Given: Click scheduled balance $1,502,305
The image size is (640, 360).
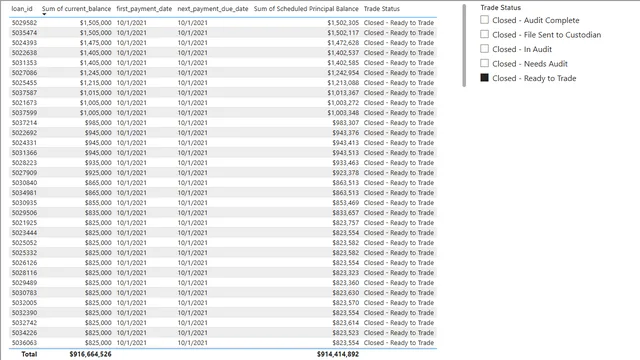Looking at the screenshot, I should 343,23.
